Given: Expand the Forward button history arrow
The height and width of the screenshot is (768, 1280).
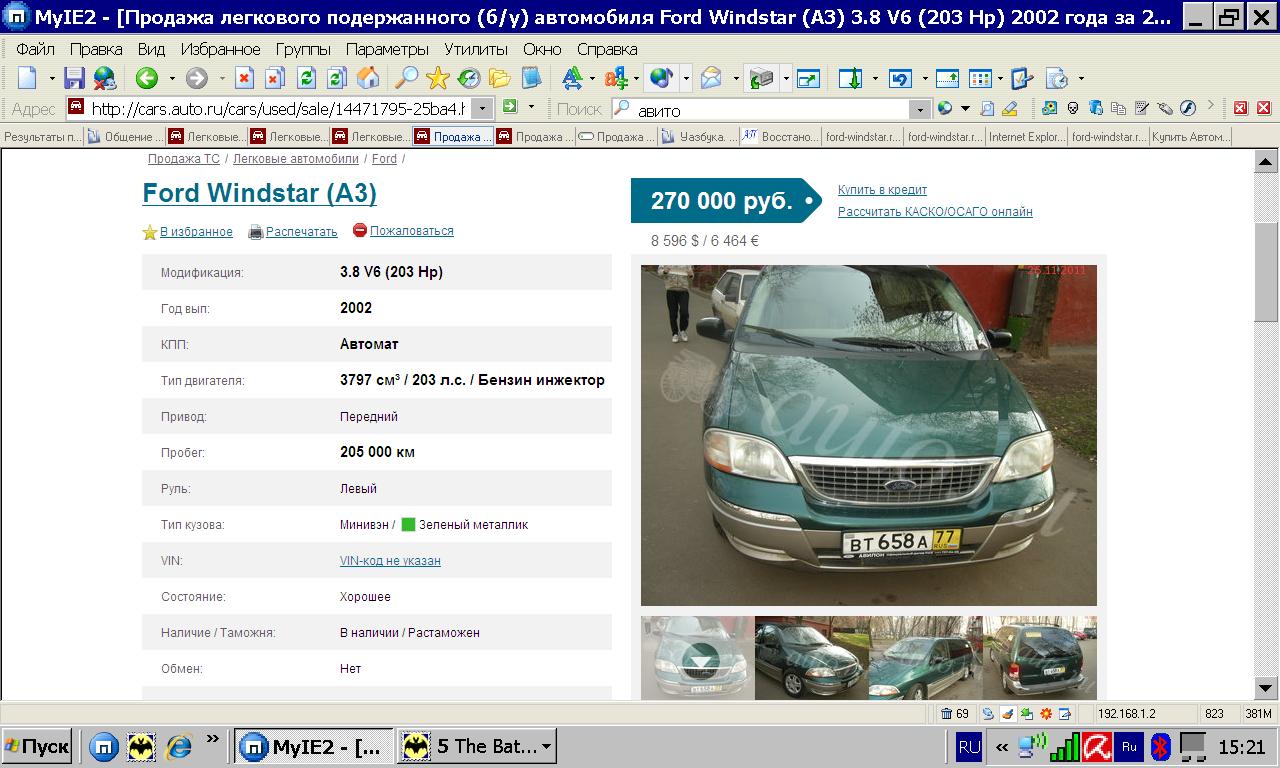Looking at the screenshot, I should pyautogui.click(x=221, y=78).
